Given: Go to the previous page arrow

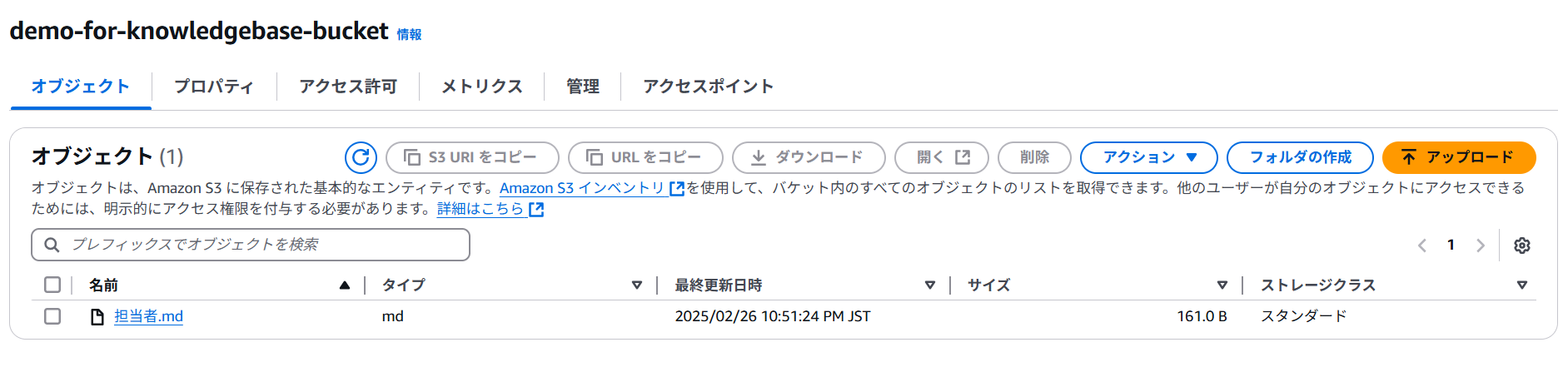Looking at the screenshot, I should pyautogui.click(x=1421, y=246).
